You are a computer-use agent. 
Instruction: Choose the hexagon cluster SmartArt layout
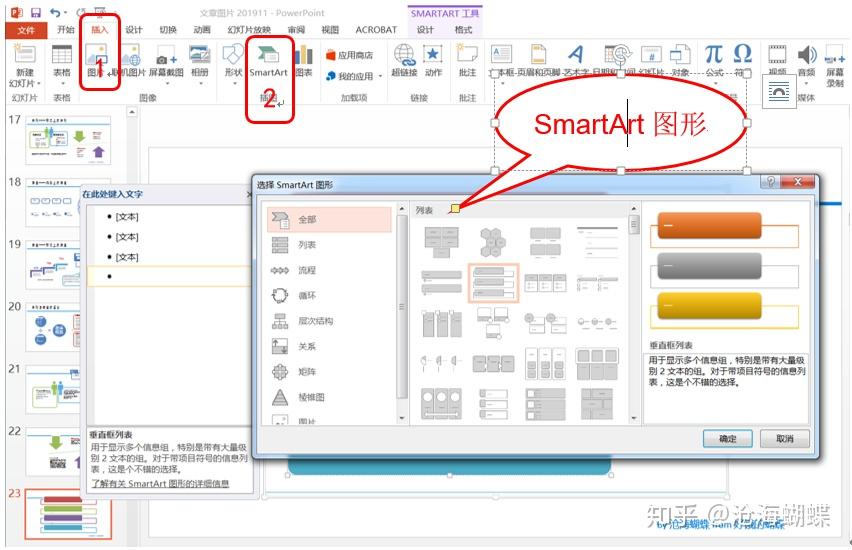[493, 242]
